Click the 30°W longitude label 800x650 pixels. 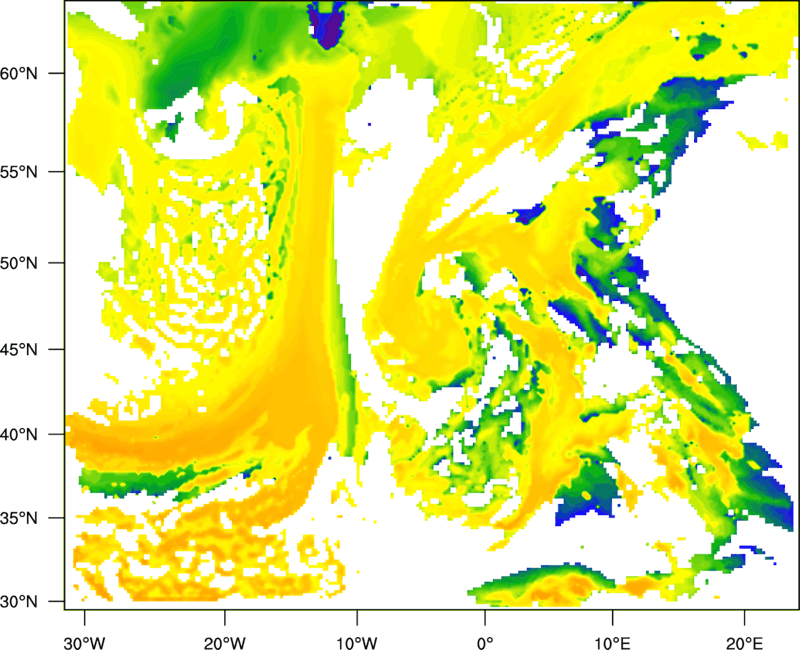tap(85, 643)
